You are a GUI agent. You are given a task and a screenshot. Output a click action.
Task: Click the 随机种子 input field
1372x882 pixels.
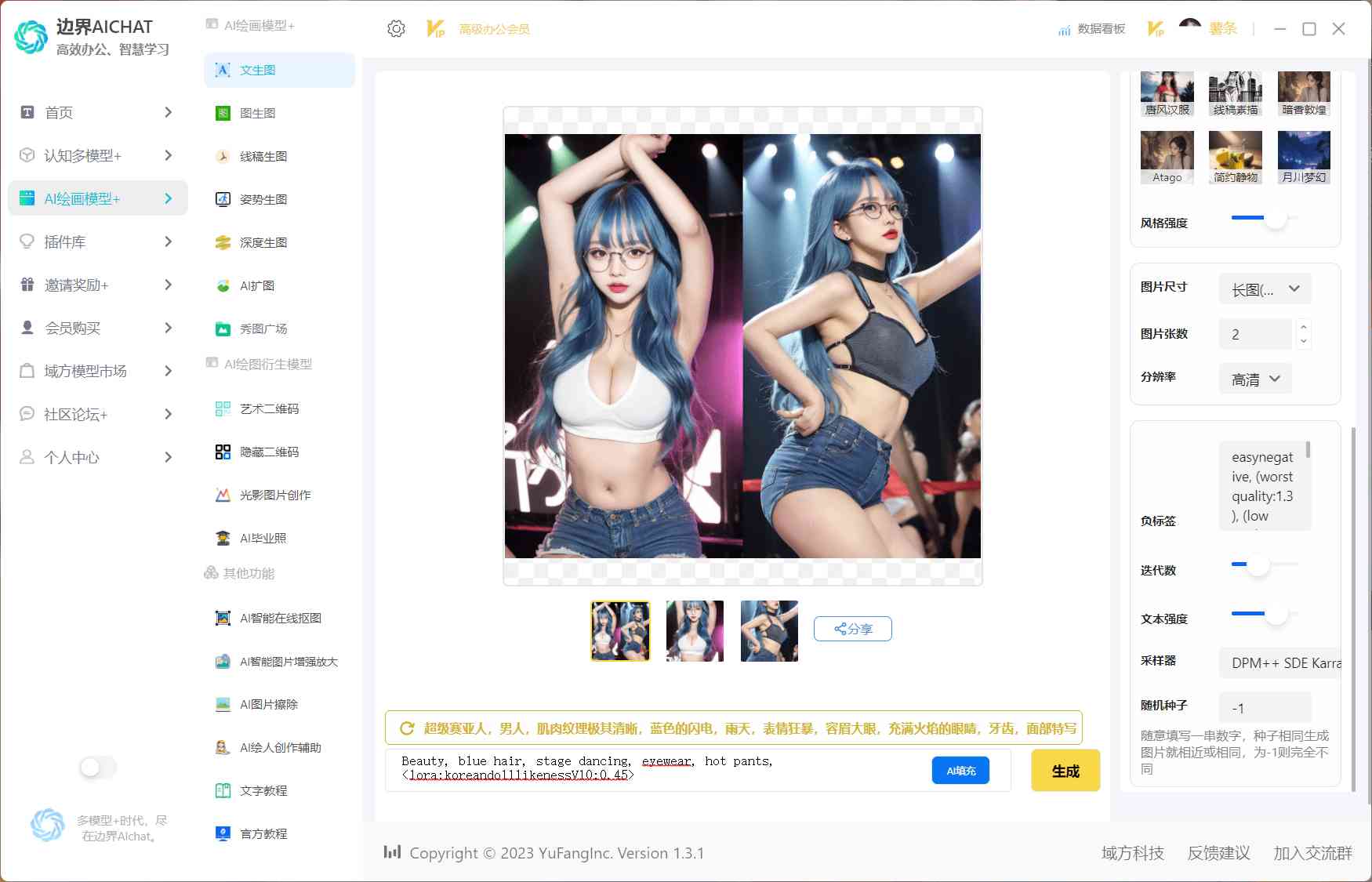(1265, 708)
